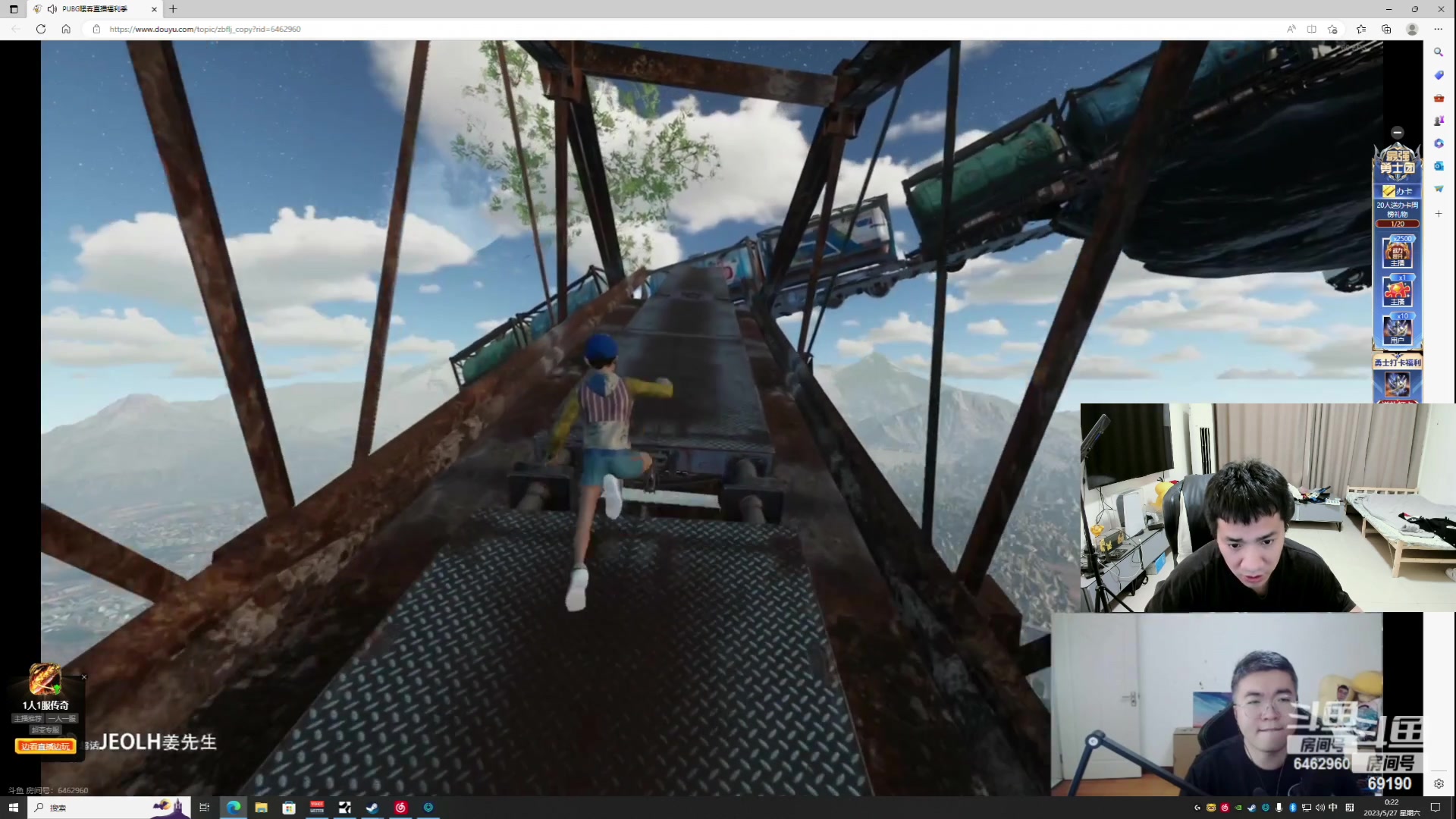Screen dimensions: 1456x819
Task: Start Read Aloud in Edge
Action: pyautogui.click(x=1291, y=29)
